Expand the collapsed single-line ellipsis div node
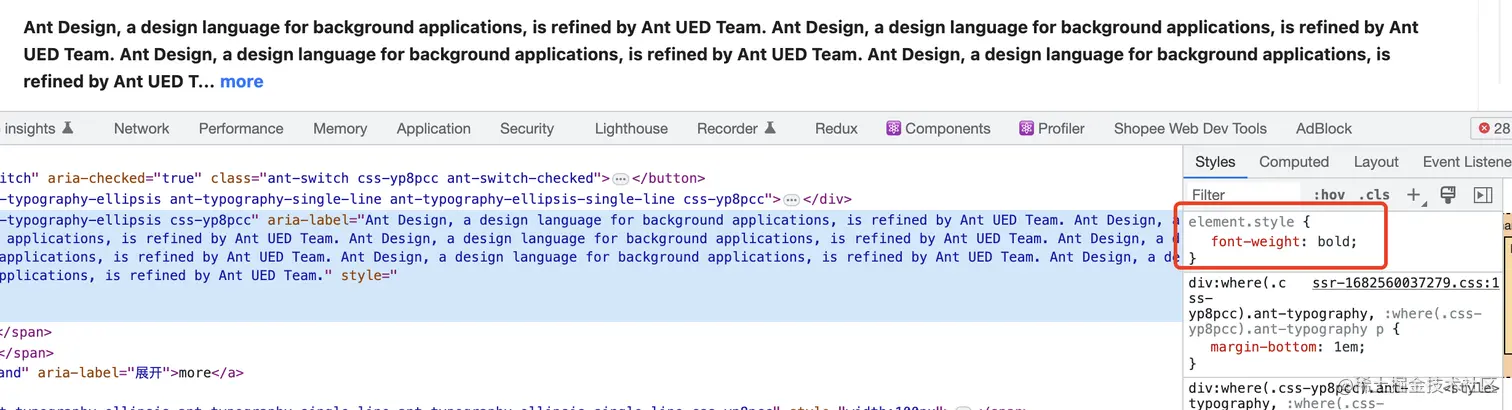1512x410 pixels. tap(791, 199)
